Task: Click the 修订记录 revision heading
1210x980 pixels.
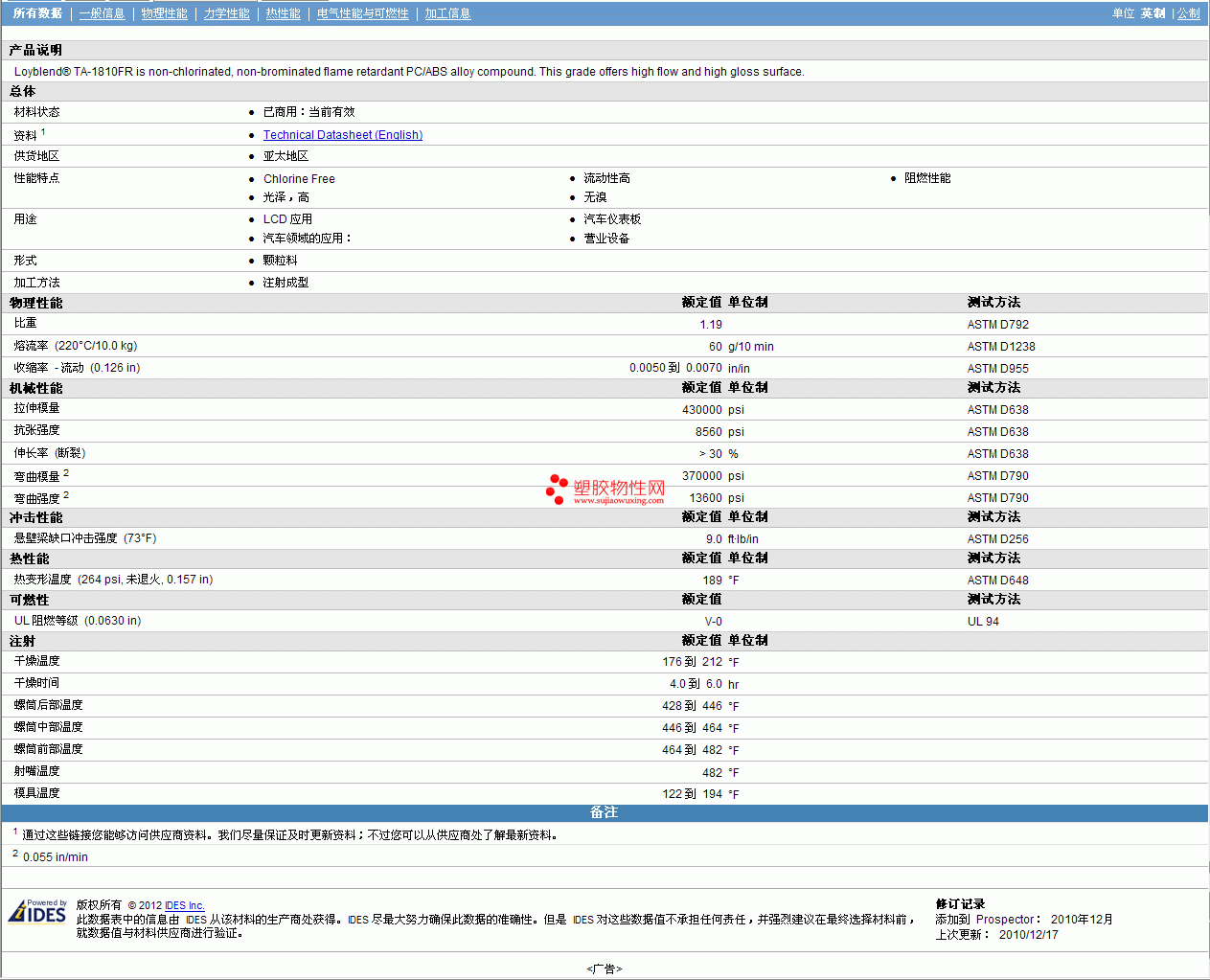Action: tap(961, 904)
